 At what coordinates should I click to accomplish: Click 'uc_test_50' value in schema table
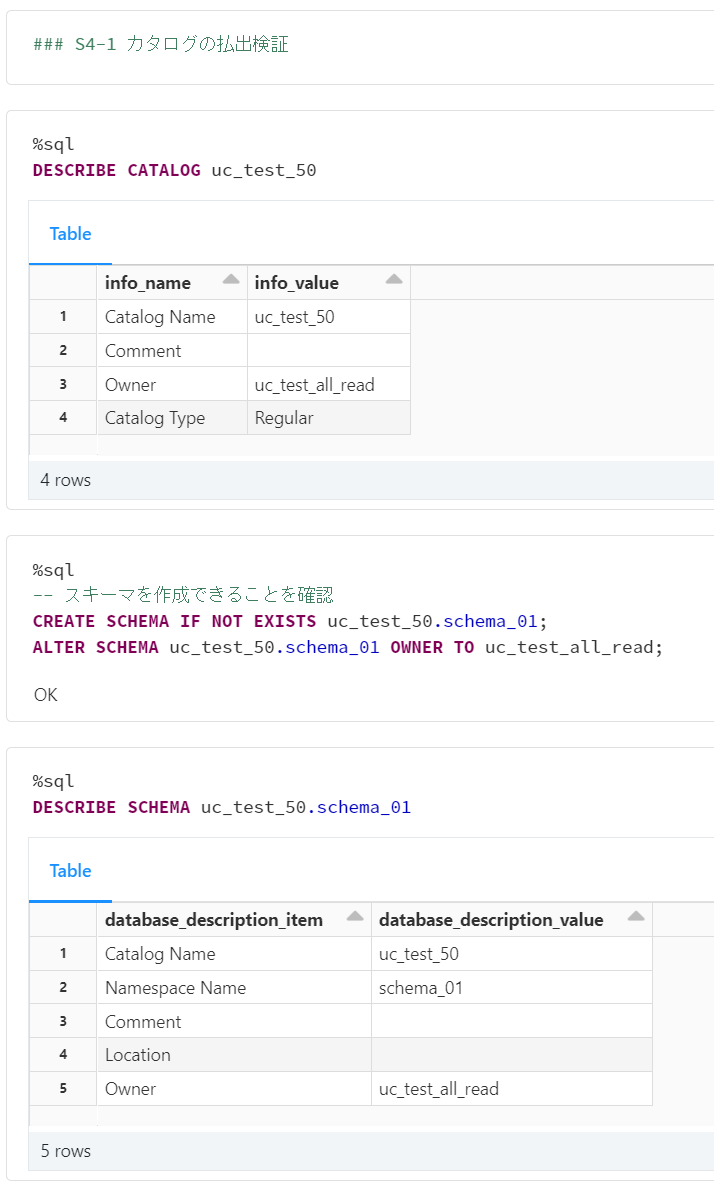[512, 954]
